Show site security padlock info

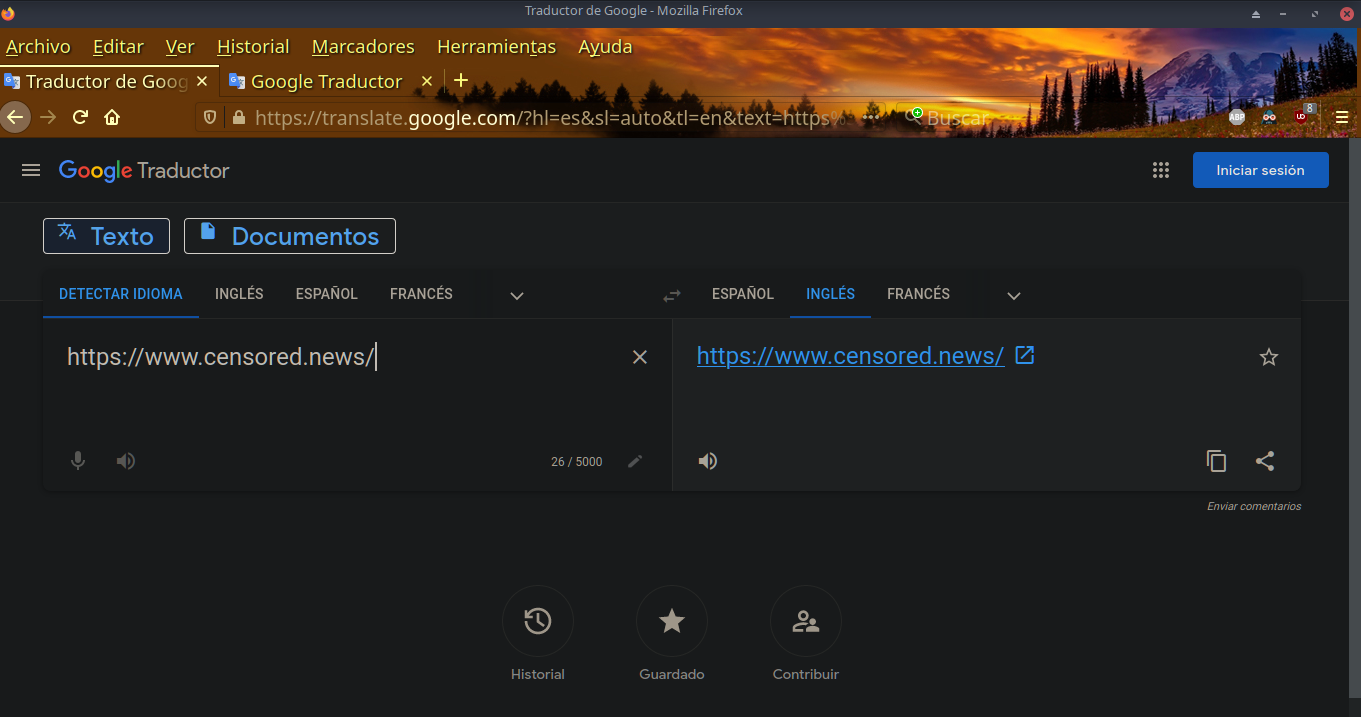(x=238, y=117)
